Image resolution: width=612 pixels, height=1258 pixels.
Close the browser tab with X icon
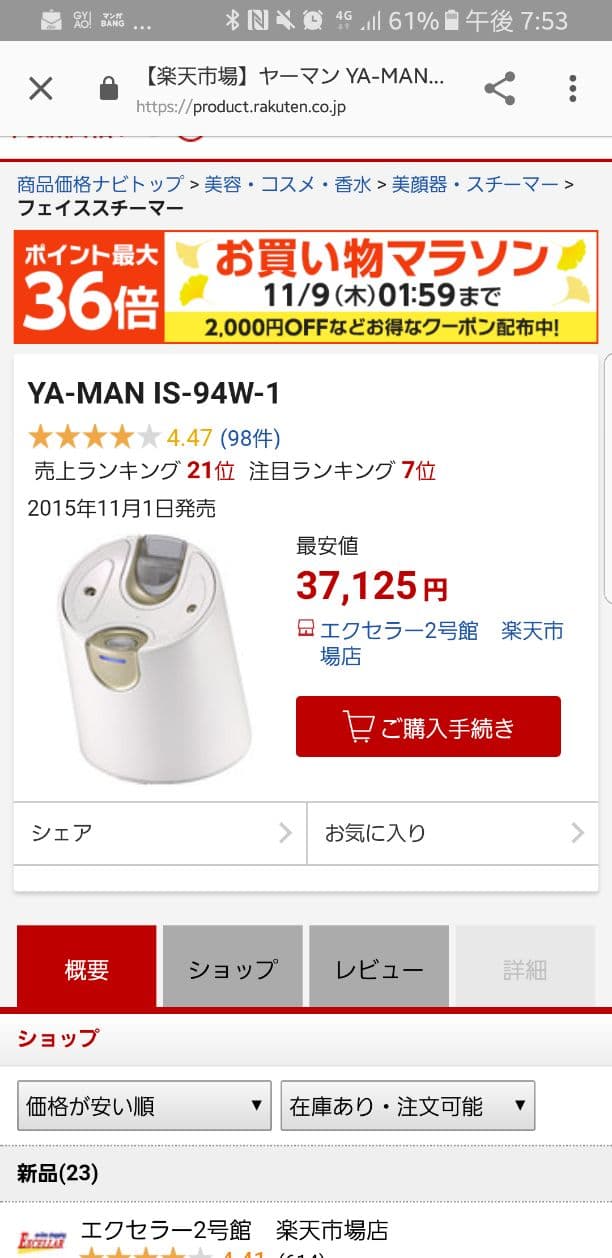40,89
